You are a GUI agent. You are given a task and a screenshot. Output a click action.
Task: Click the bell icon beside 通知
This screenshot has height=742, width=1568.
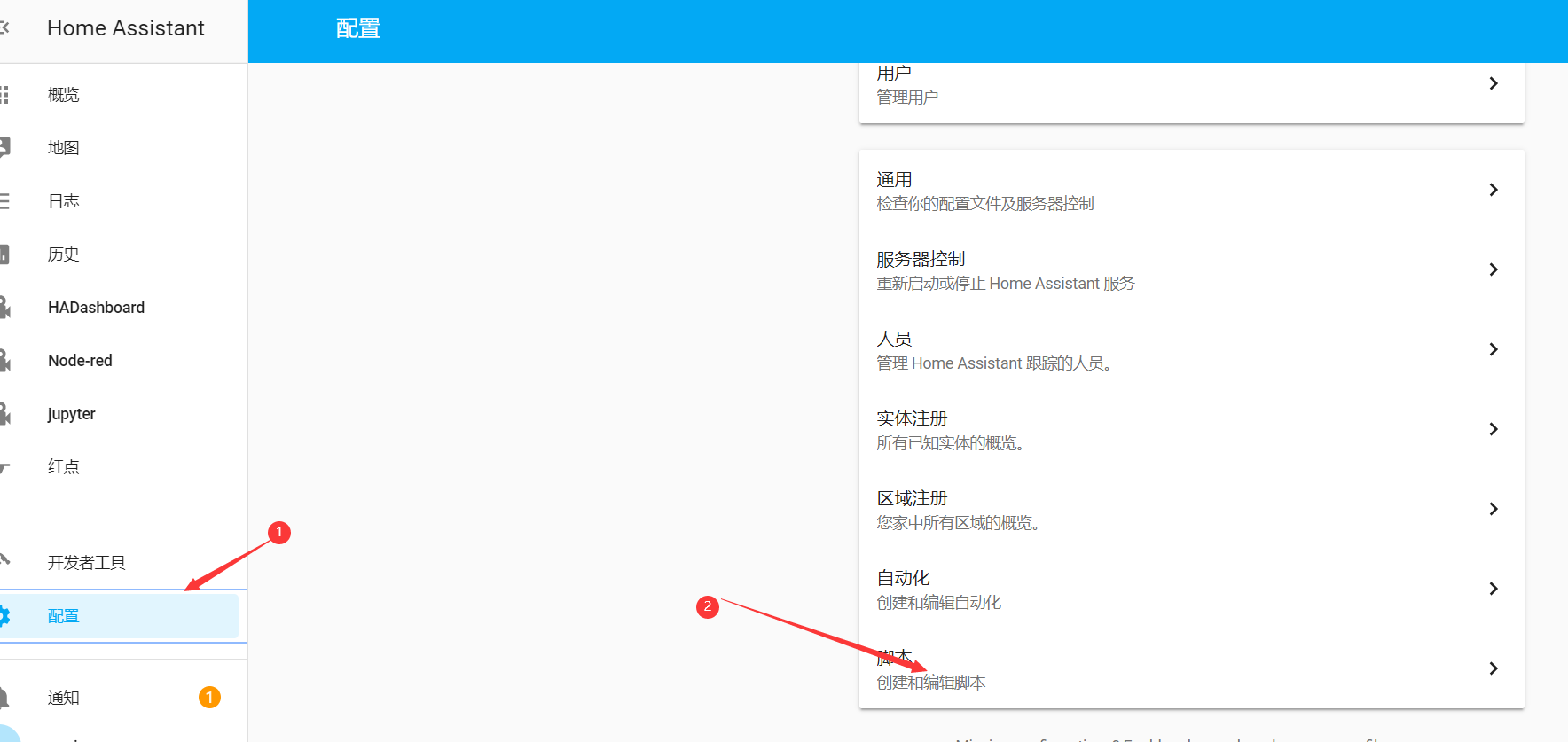(x=4, y=698)
